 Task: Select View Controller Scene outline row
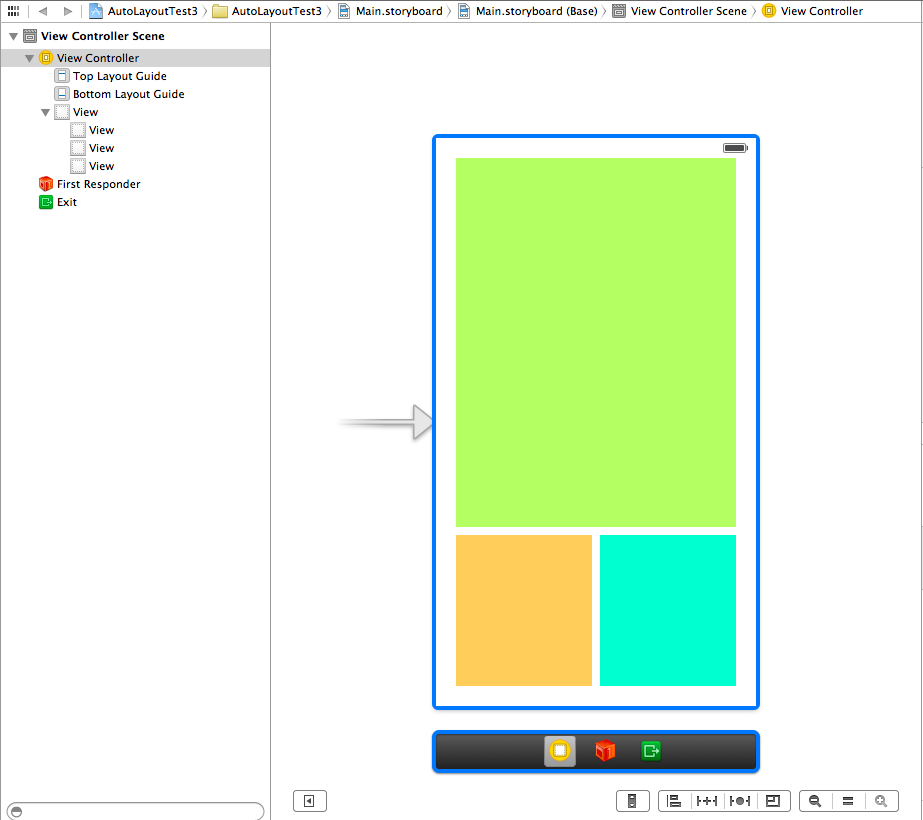pos(135,36)
